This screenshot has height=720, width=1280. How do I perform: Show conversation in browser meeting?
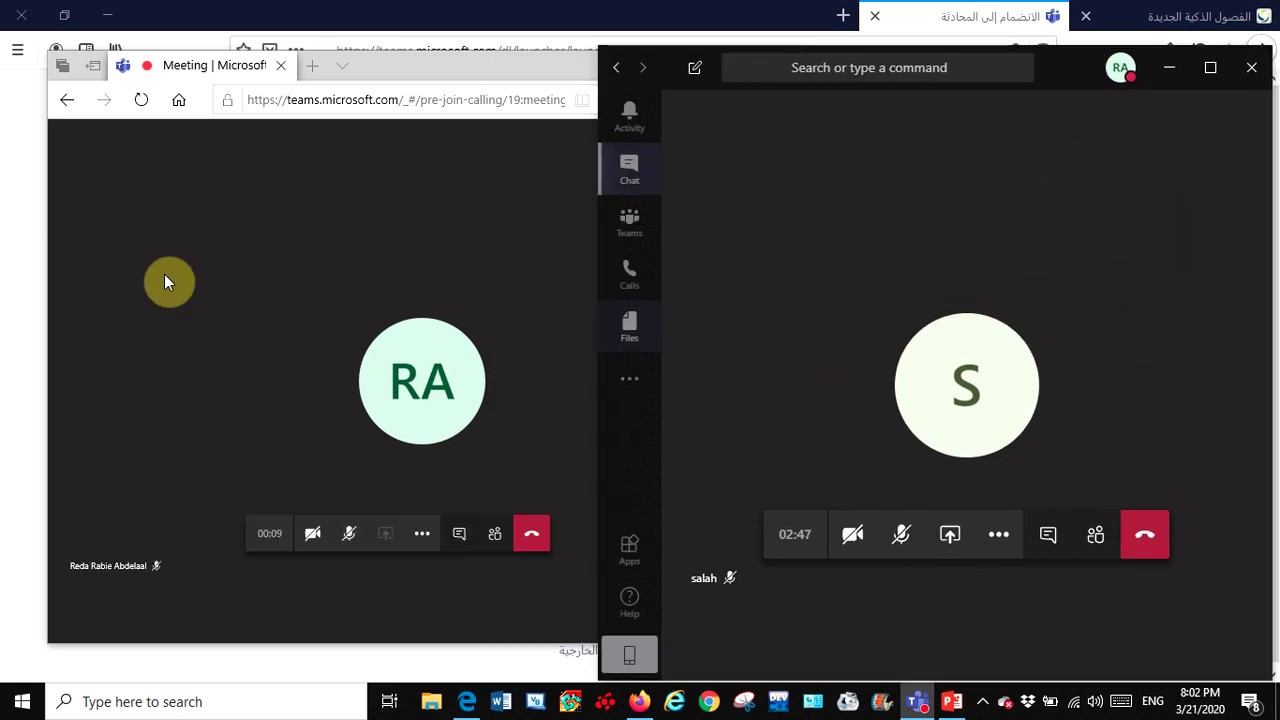pyautogui.click(x=459, y=534)
